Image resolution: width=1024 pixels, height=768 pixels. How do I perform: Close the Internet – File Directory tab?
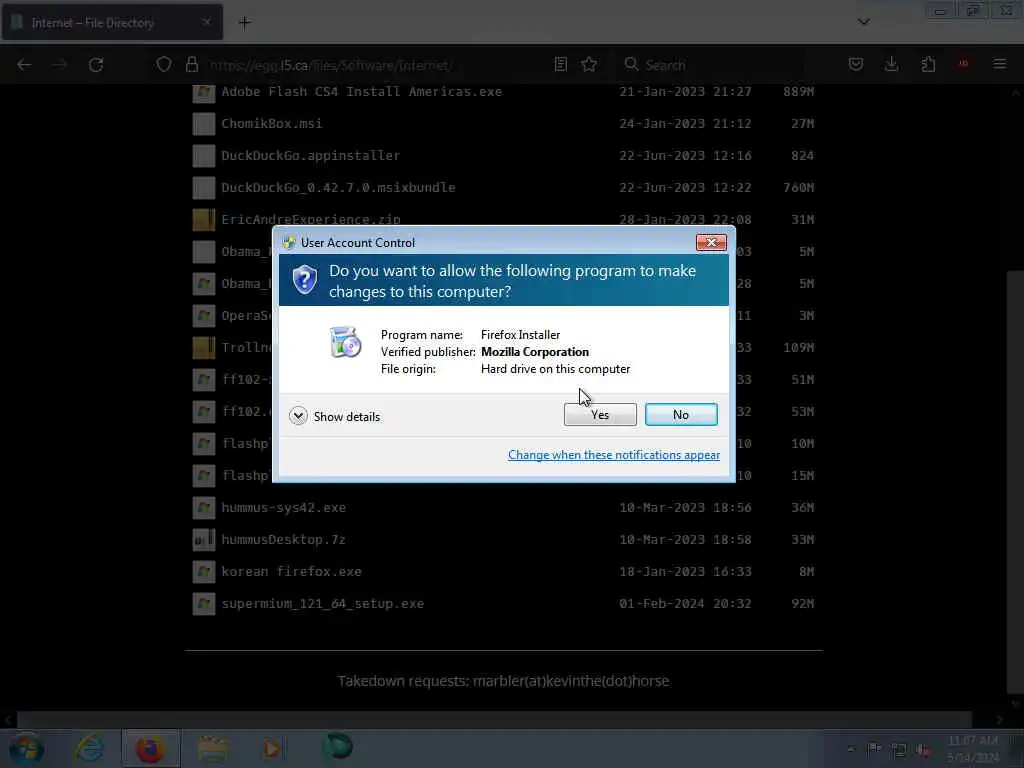[x=206, y=22]
